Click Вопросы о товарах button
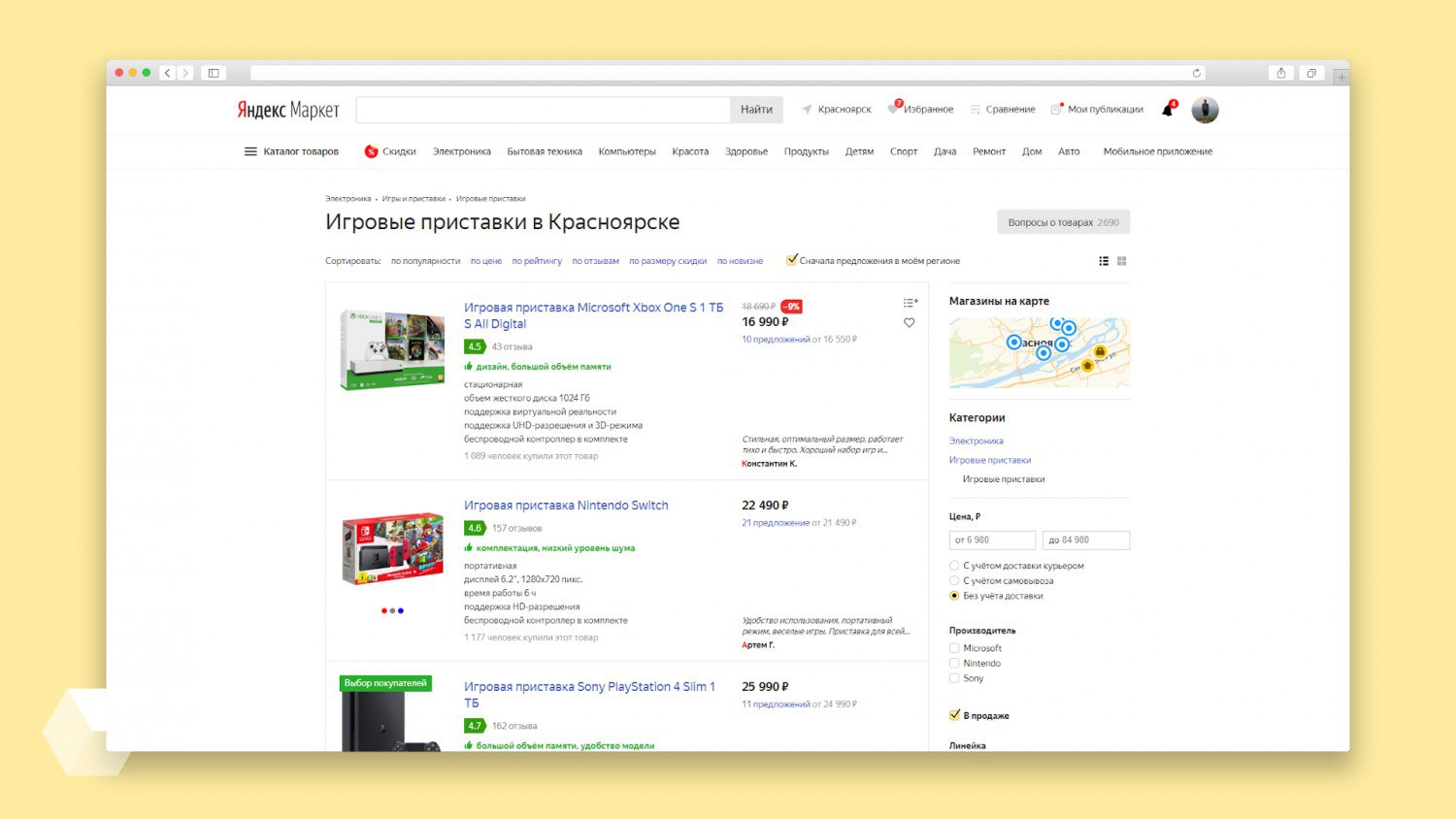The image size is (1456, 819). 1063,222
